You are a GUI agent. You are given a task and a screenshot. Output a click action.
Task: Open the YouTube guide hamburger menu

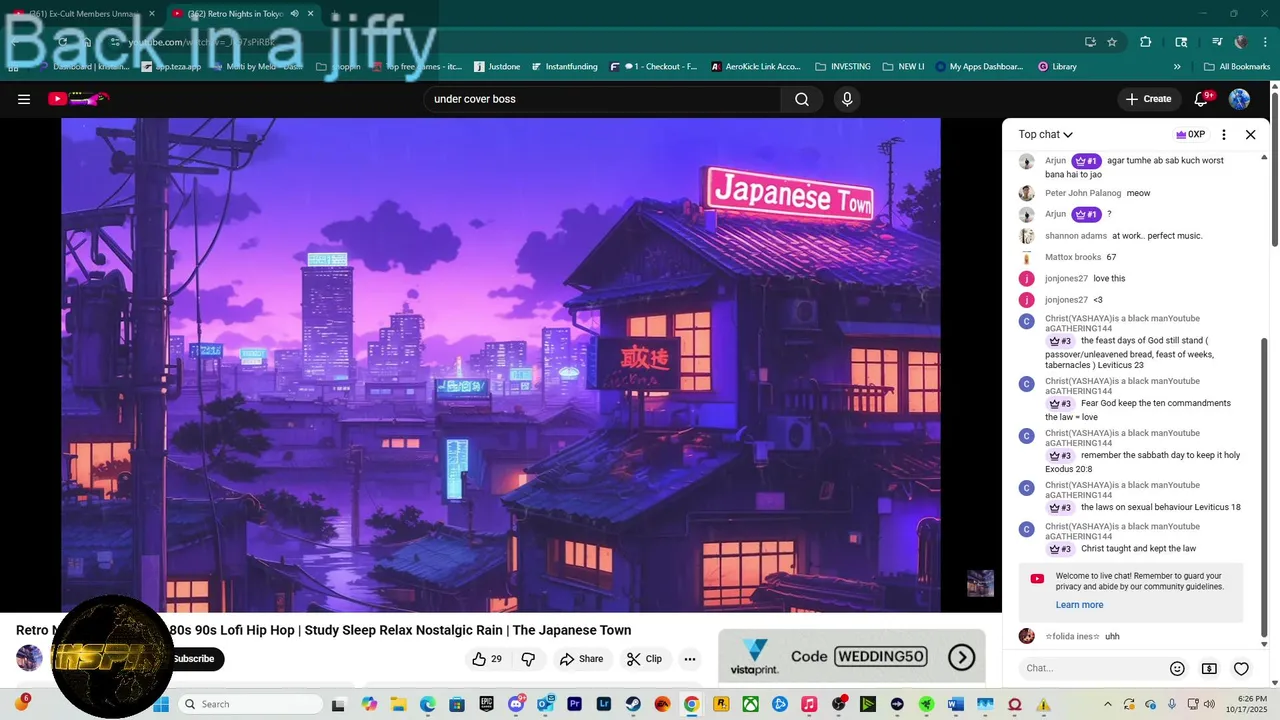point(24,99)
